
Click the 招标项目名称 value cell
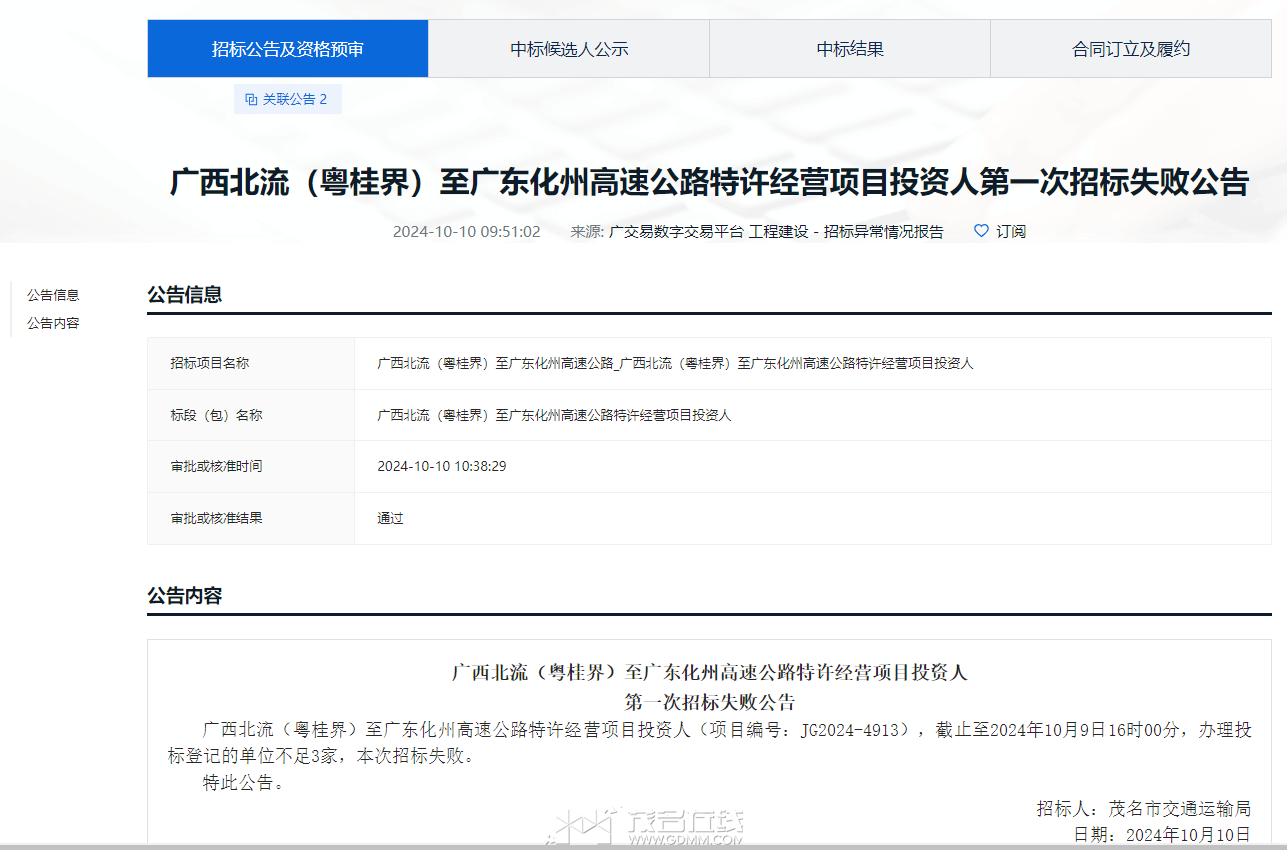tap(813, 363)
